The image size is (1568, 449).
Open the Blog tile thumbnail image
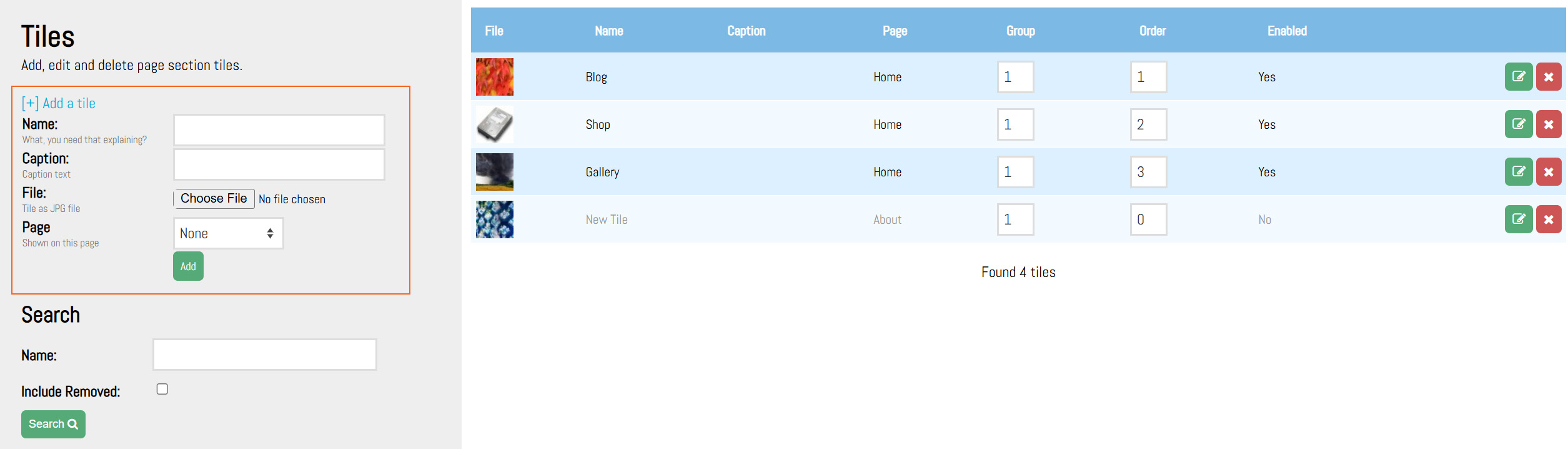coord(494,77)
